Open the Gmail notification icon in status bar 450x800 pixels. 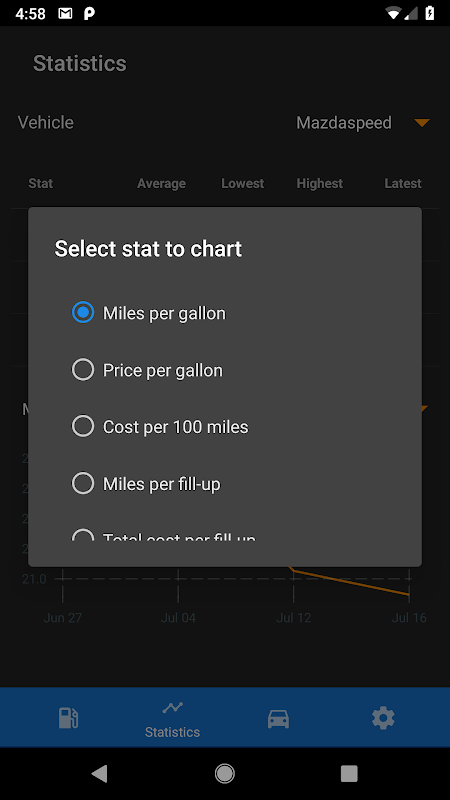point(65,14)
